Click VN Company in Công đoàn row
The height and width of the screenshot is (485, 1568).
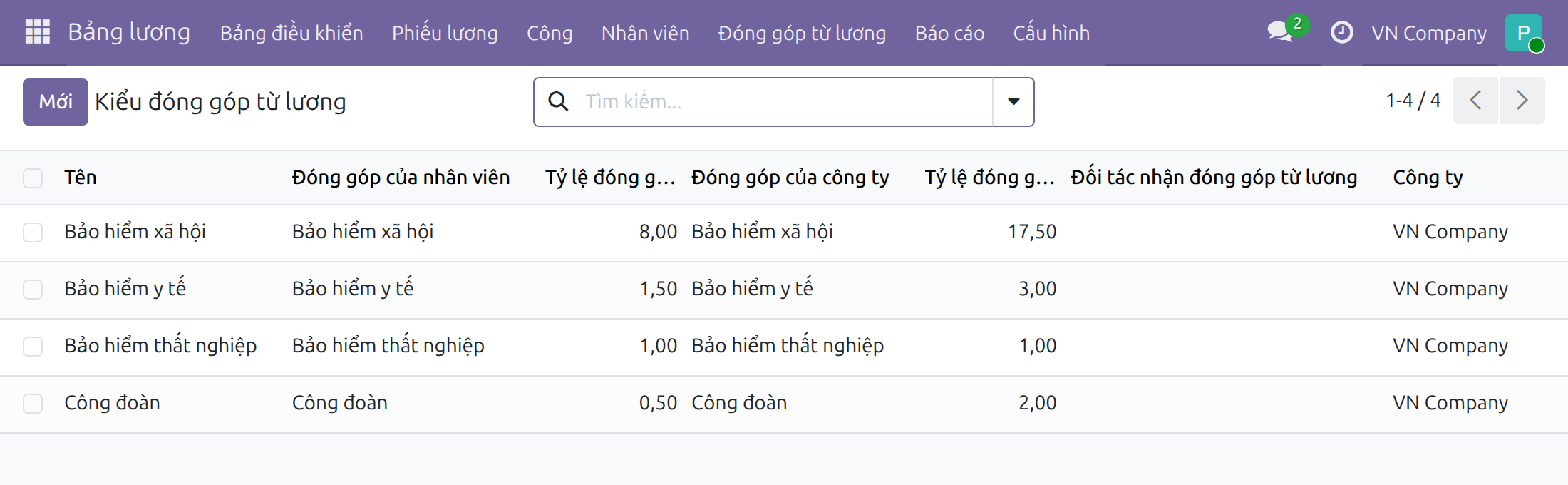[1450, 403]
